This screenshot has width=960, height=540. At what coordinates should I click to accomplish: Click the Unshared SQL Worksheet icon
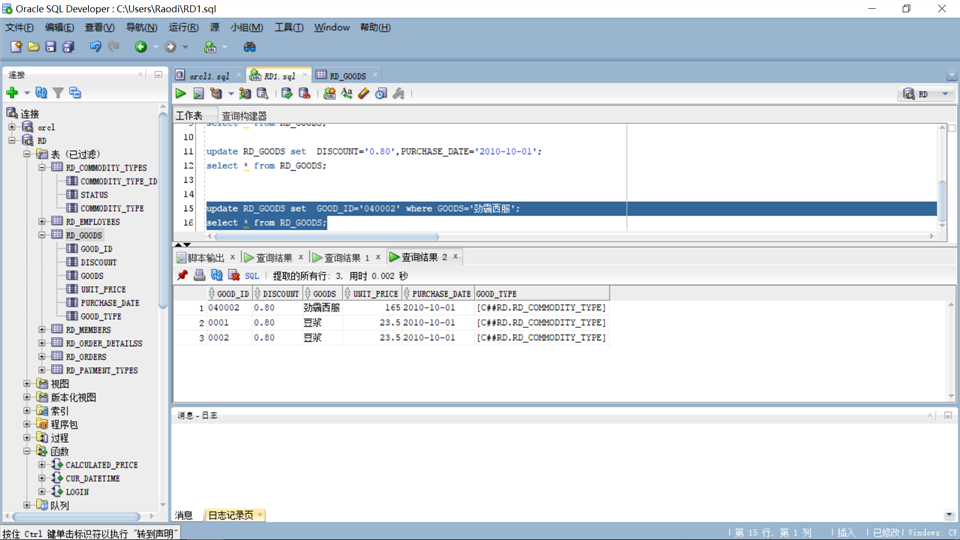pos(329,94)
